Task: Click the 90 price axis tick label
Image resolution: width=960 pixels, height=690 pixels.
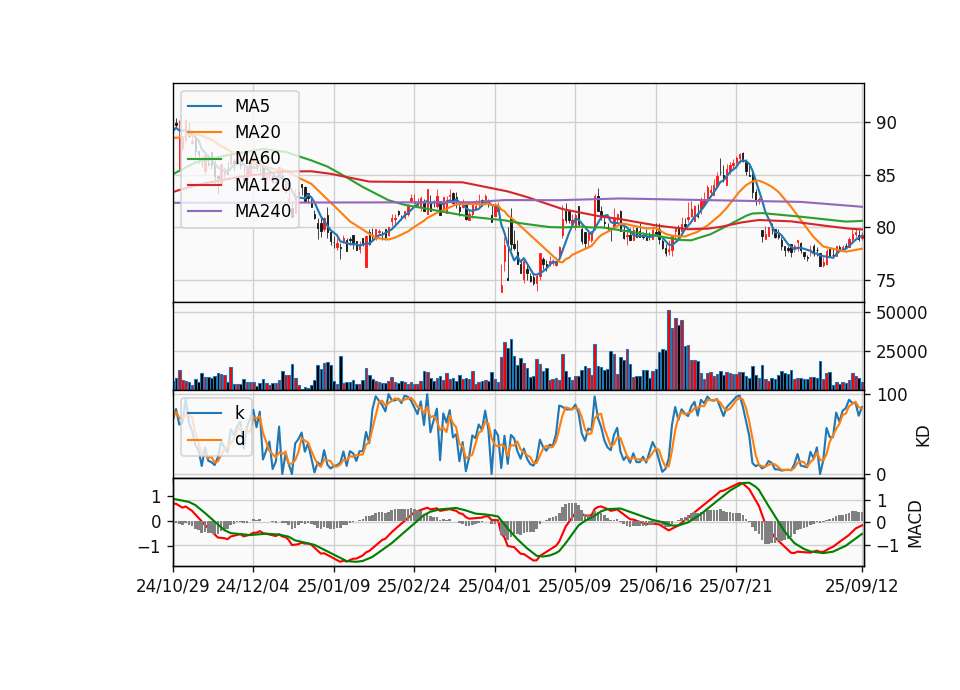Action: (x=886, y=123)
